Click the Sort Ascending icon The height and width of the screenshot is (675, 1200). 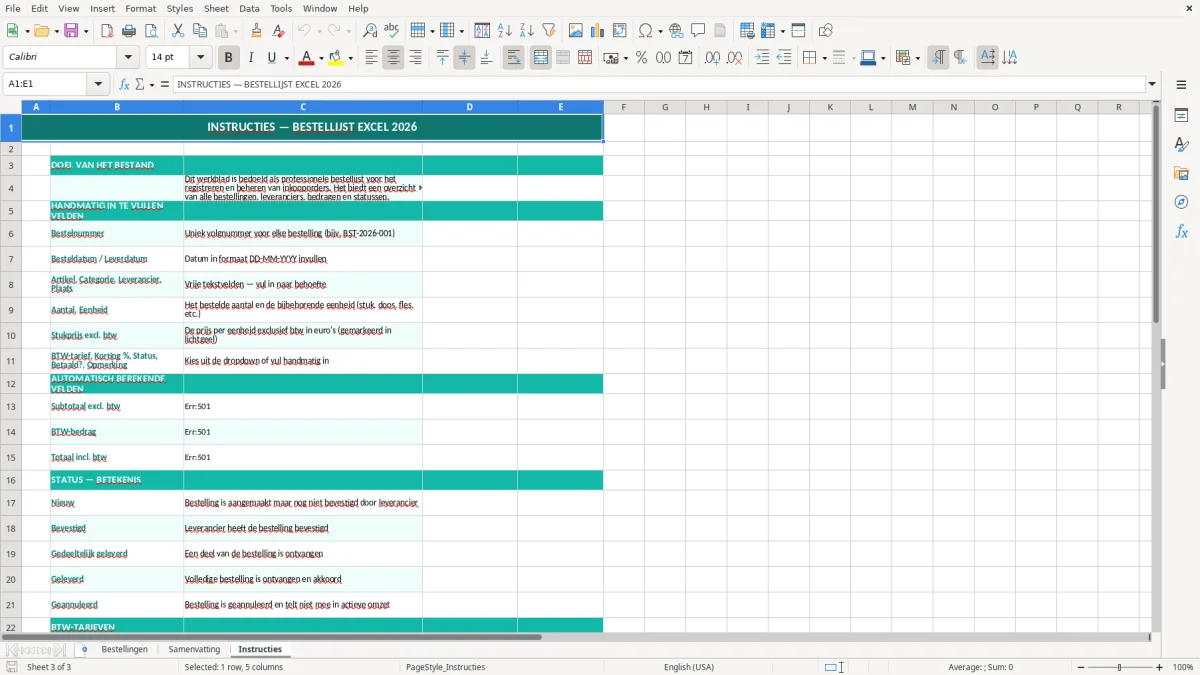[x=505, y=31]
